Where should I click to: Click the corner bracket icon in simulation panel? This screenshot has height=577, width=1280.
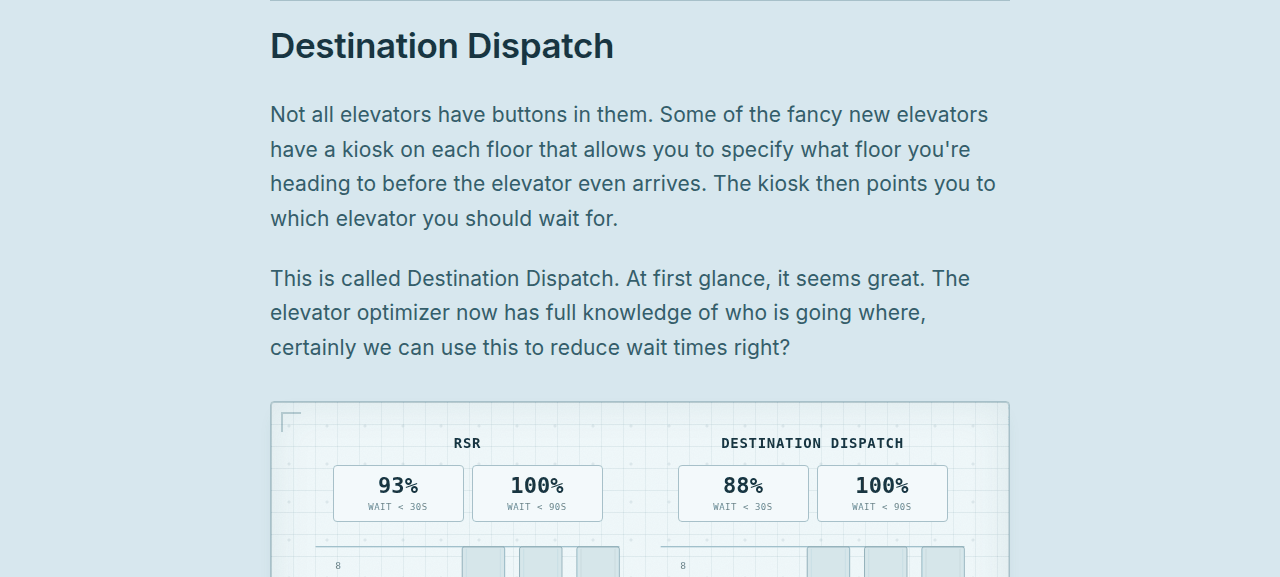click(291, 421)
